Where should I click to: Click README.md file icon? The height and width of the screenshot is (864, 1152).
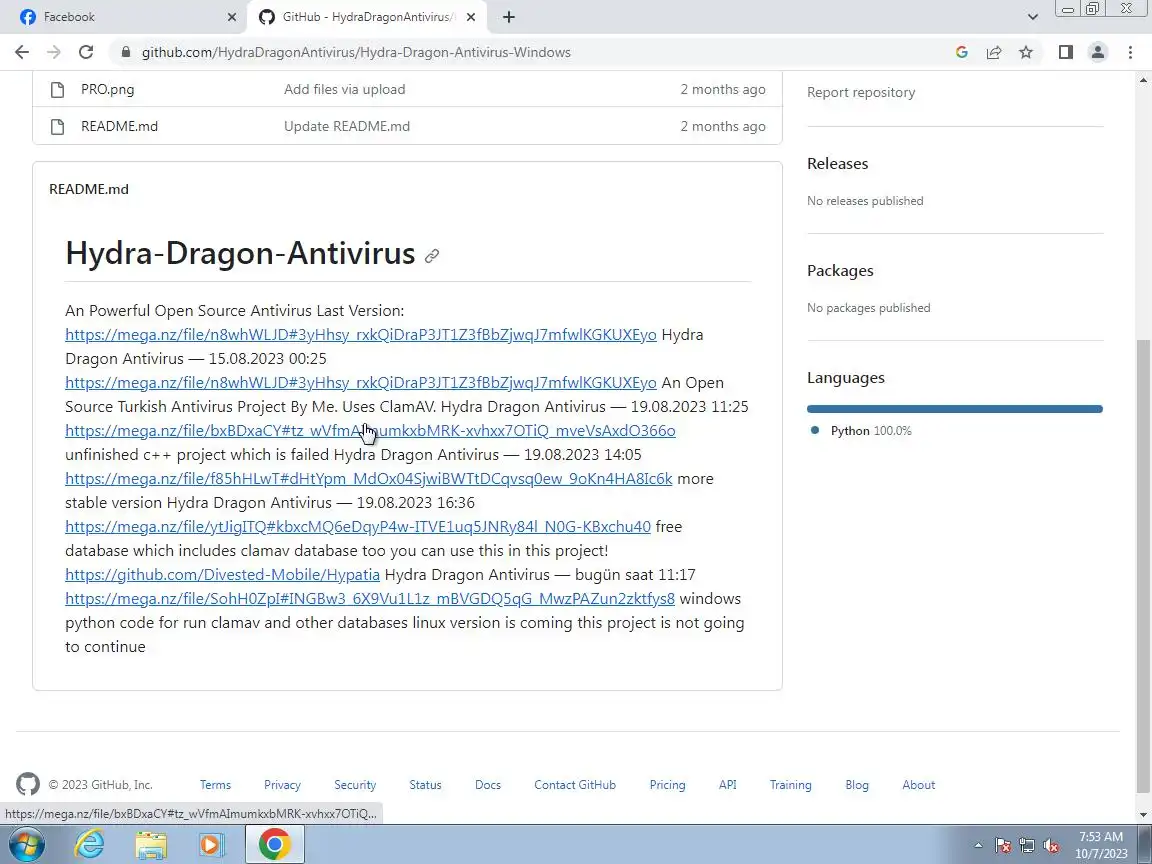pyautogui.click(x=57, y=126)
